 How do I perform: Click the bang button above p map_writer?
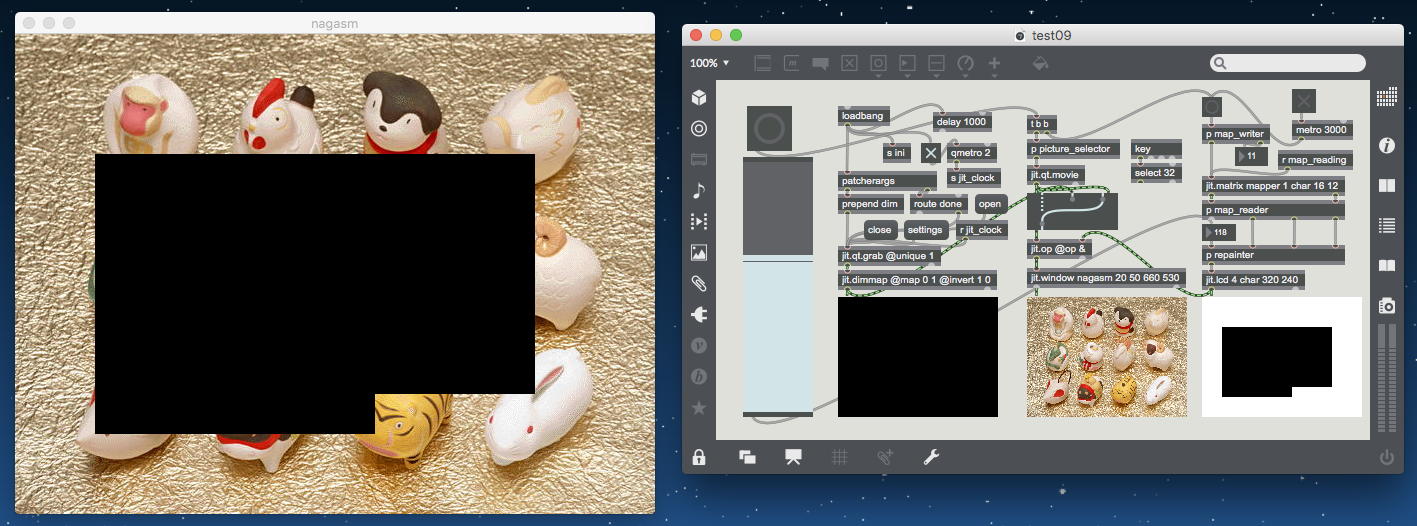click(x=1211, y=105)
